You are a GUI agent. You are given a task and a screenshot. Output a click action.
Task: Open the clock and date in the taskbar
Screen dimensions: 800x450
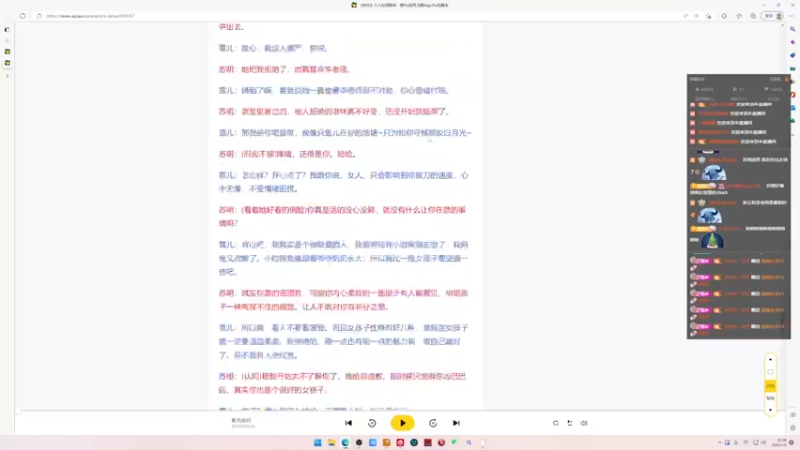[779, 442]
